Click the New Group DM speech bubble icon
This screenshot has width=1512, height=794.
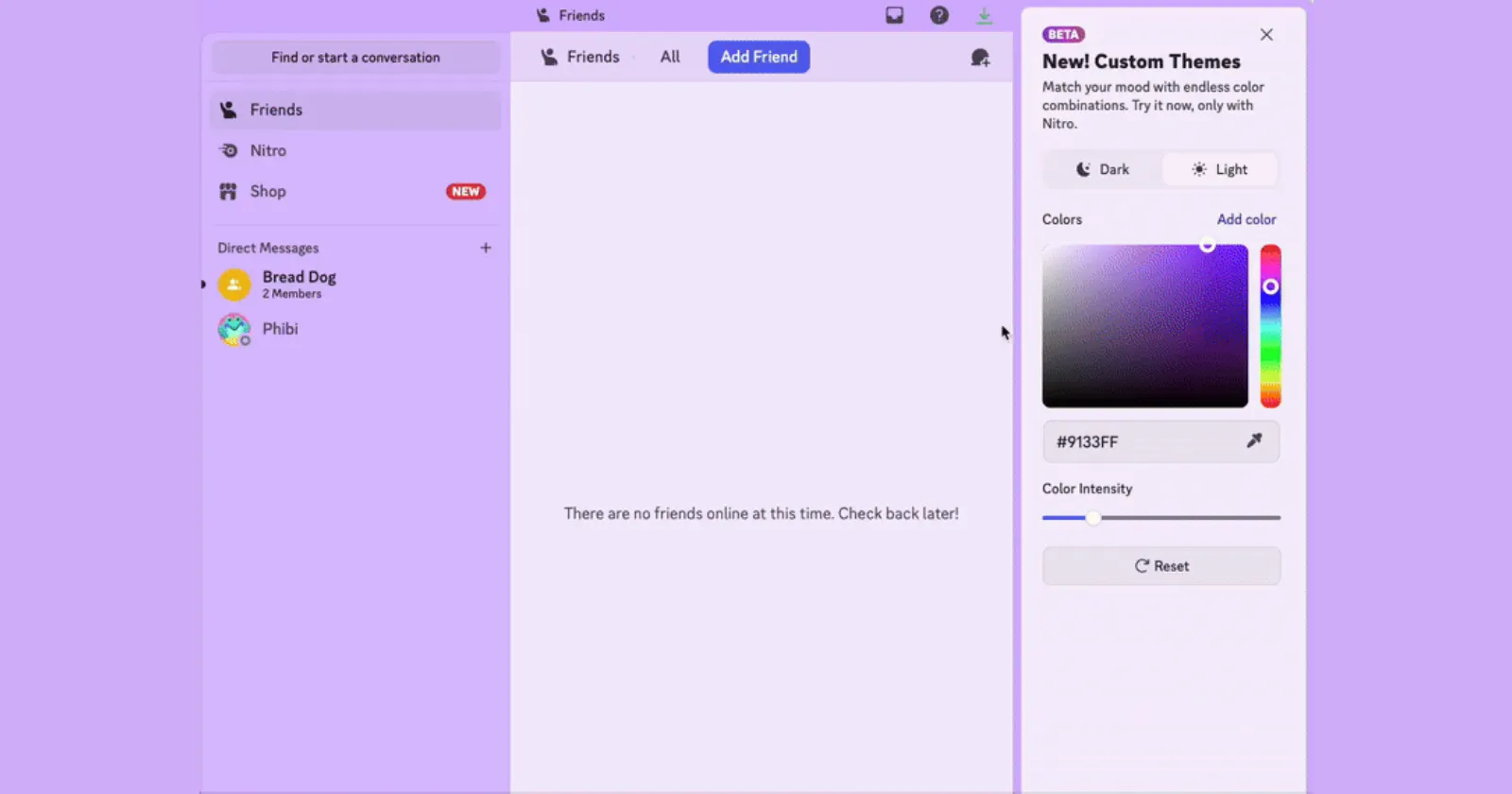coord(980,58)
